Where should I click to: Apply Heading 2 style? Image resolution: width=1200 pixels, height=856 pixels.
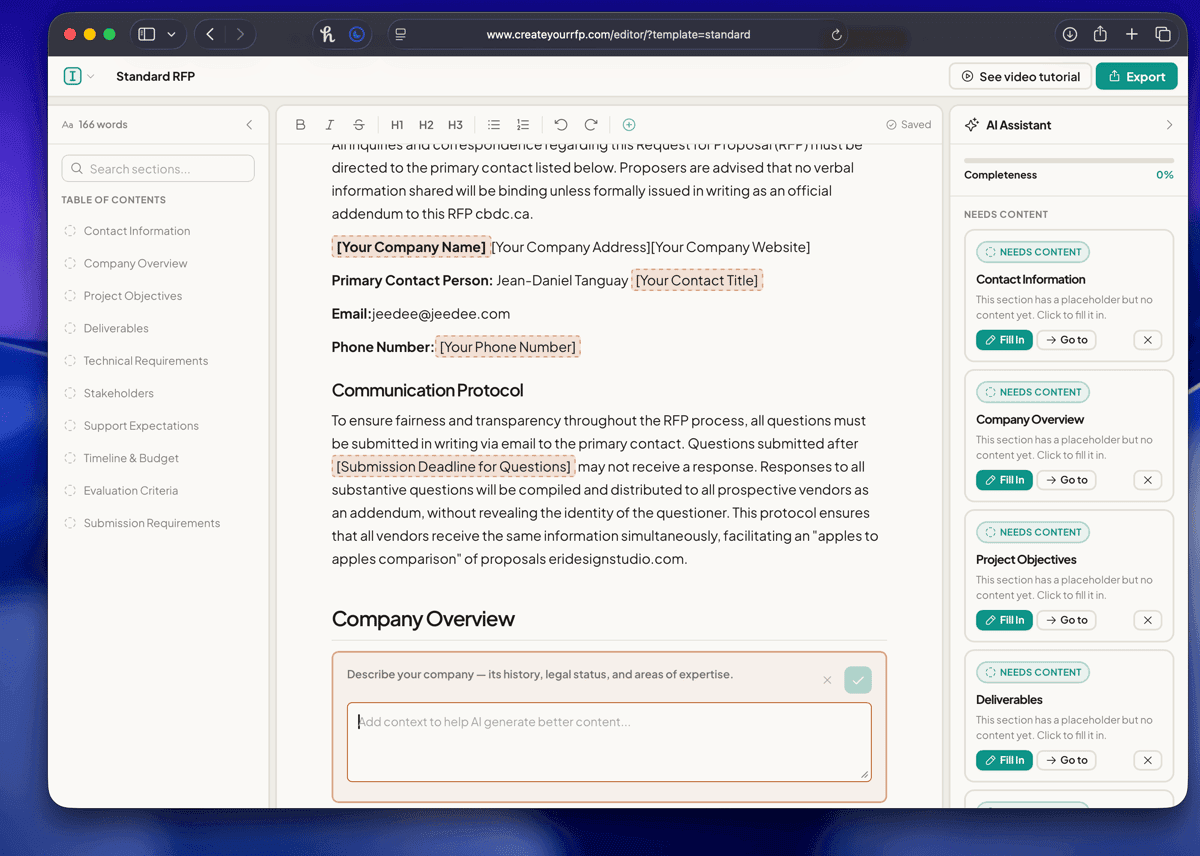coord(426,124)
